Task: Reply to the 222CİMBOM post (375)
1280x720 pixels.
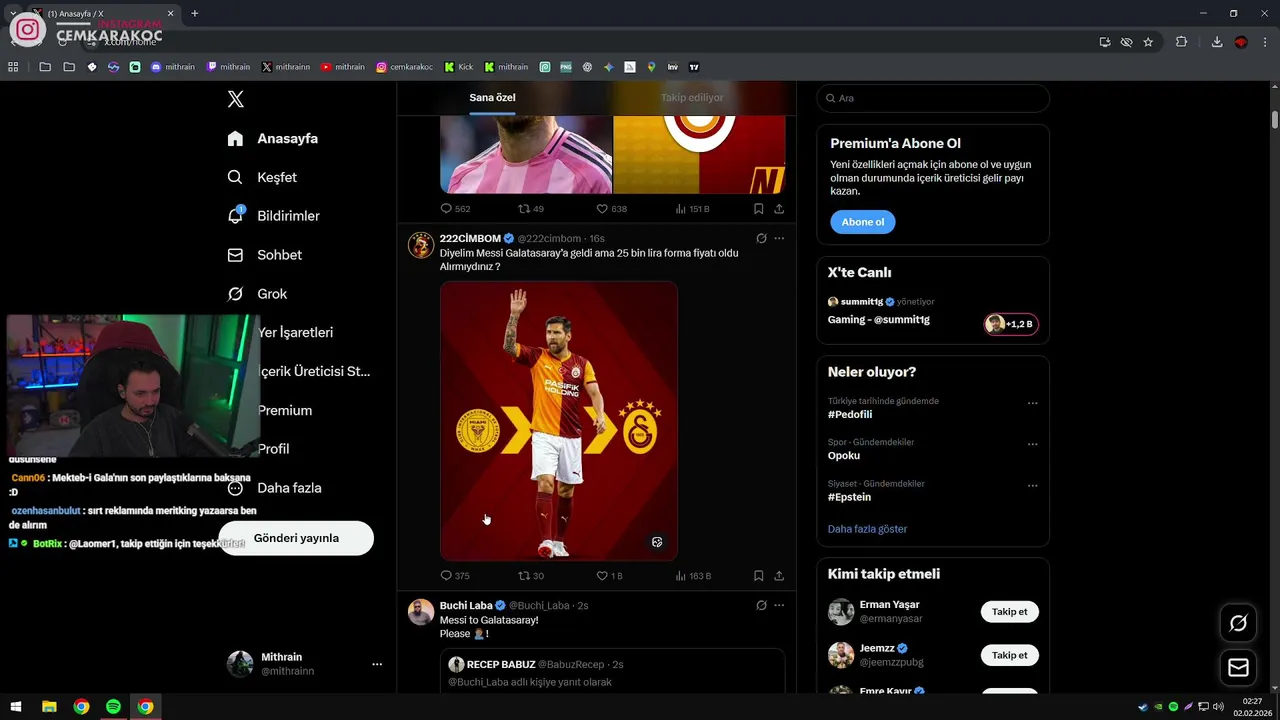Action: pos(455,576)
